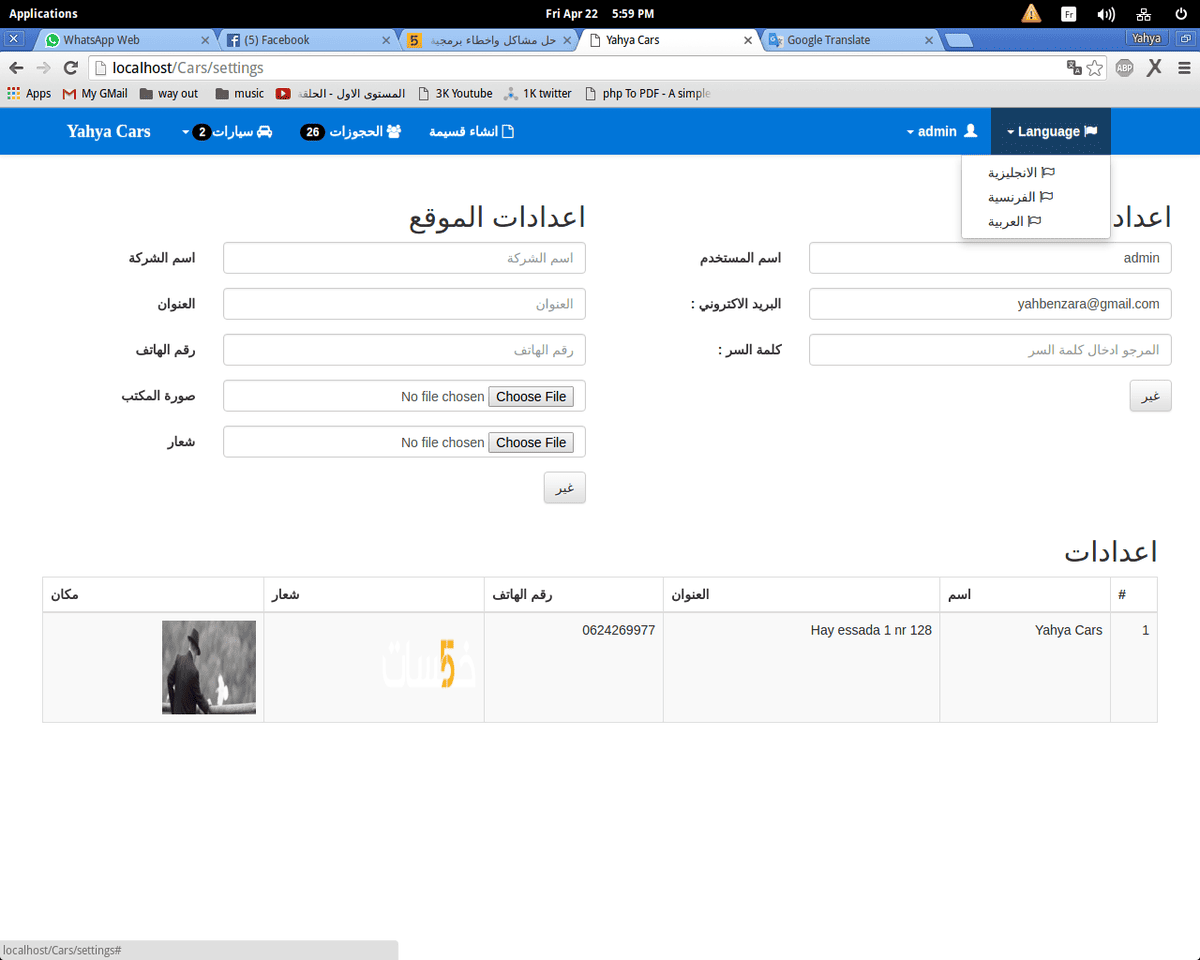Open the 3K Youtube bookmark
This screenshot has width=1200, height=960.
click(x=455, y=93)
